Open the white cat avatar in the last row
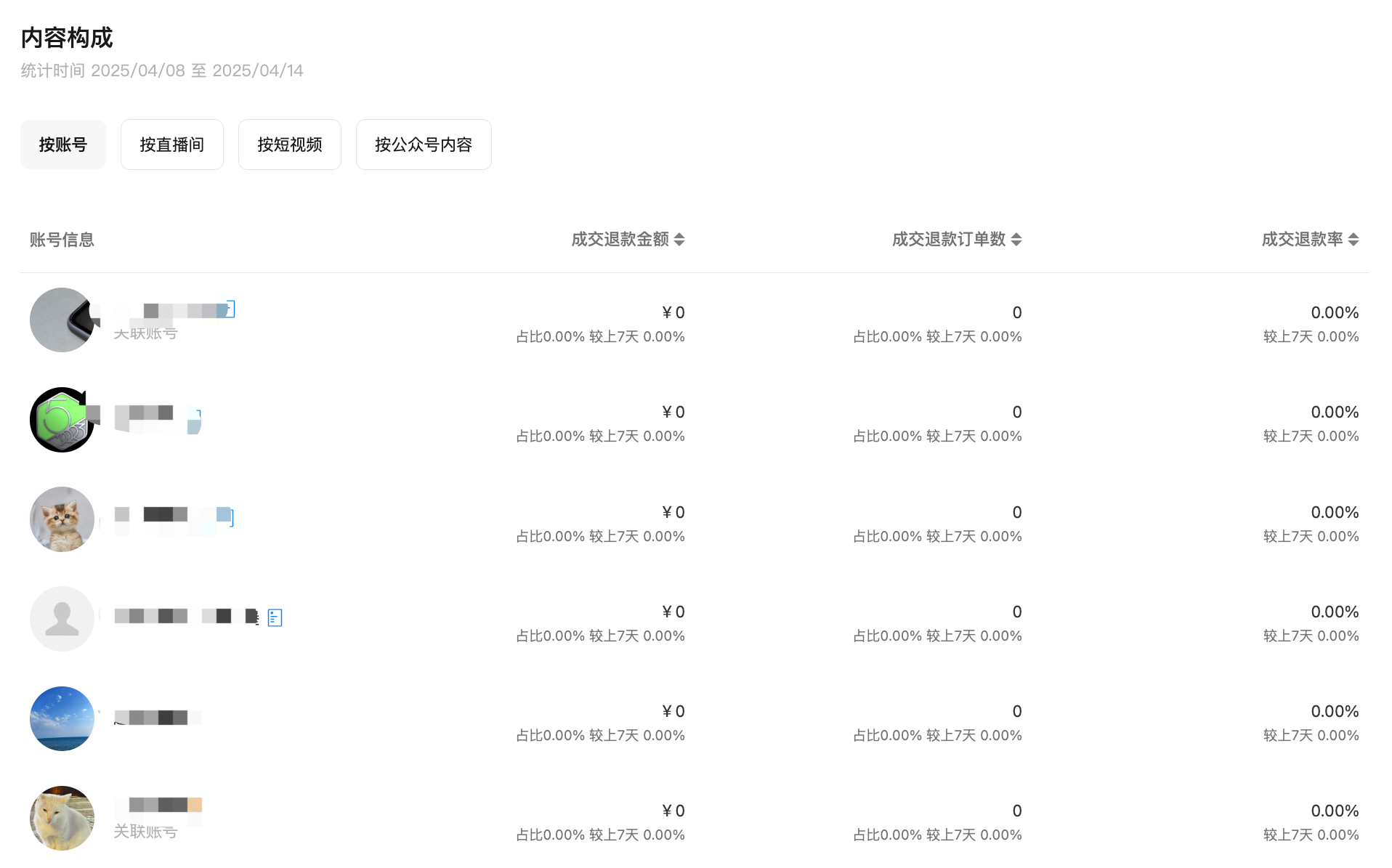The height and width of the screenshot is (868, 1392). (x=62, y=818)
